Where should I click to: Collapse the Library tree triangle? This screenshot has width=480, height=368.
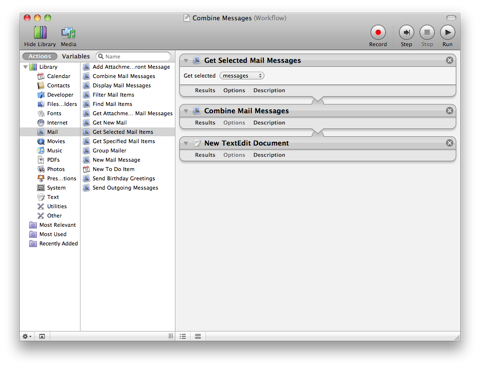25,67
